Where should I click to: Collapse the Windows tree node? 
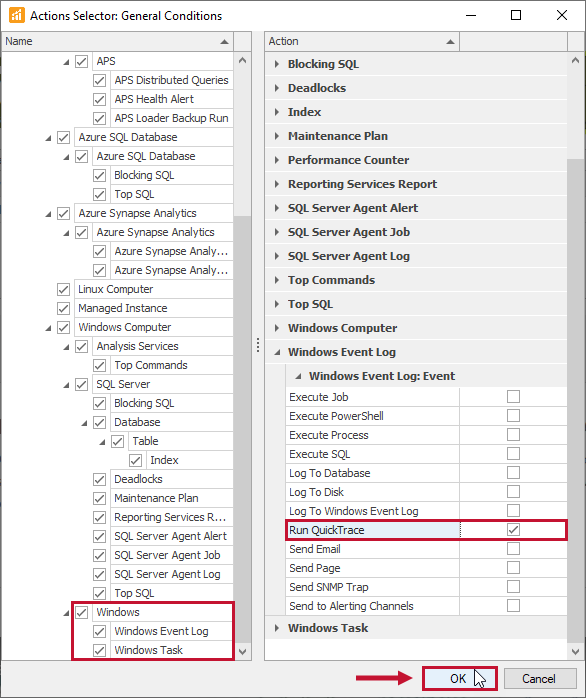pyautogui.click(x=66, y=613)
